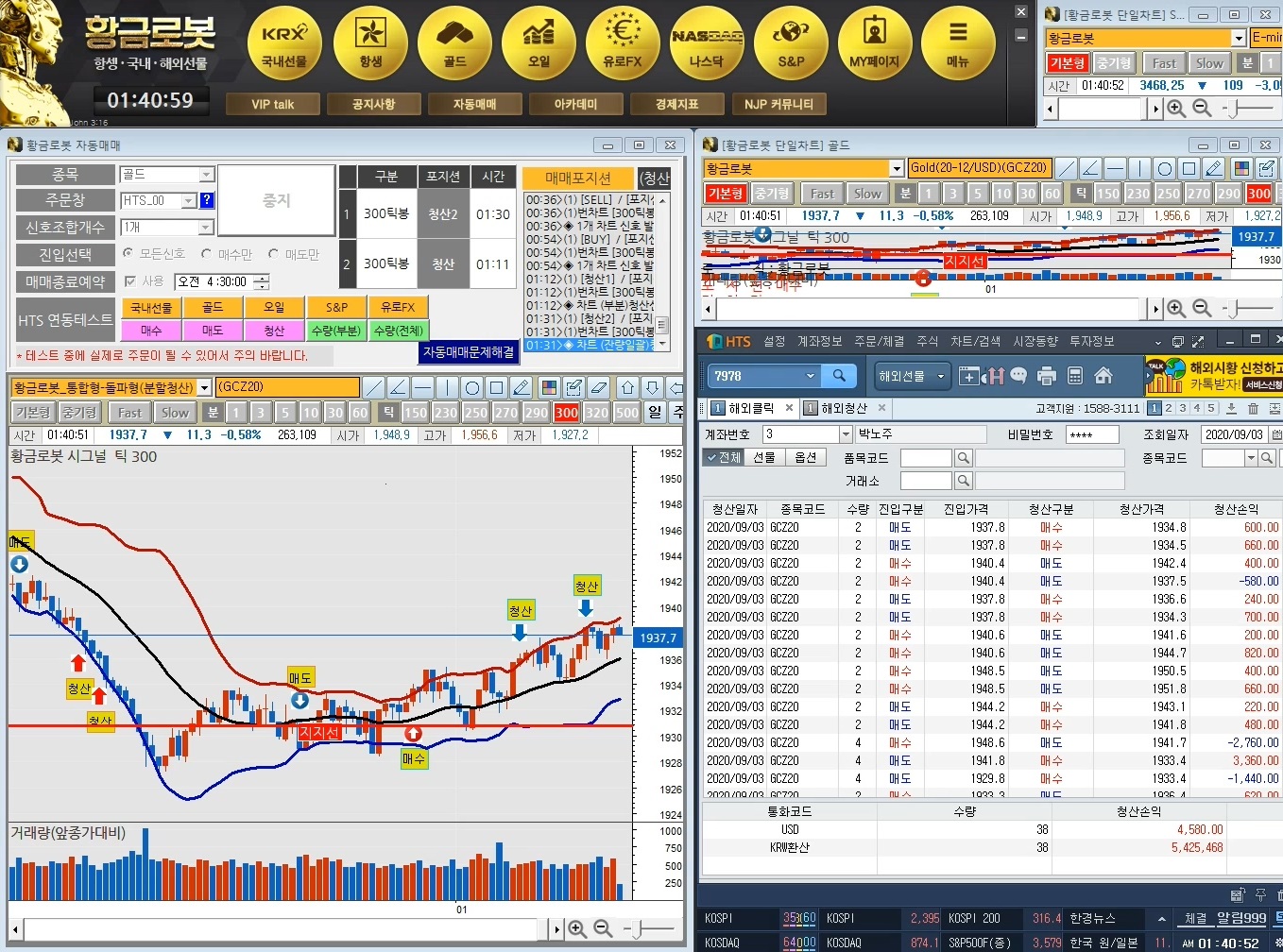This screenshot has width=1283, height=952.
Task: Select the eraser tool in bottom chart toolbar
Action: [x=597, y=387]
